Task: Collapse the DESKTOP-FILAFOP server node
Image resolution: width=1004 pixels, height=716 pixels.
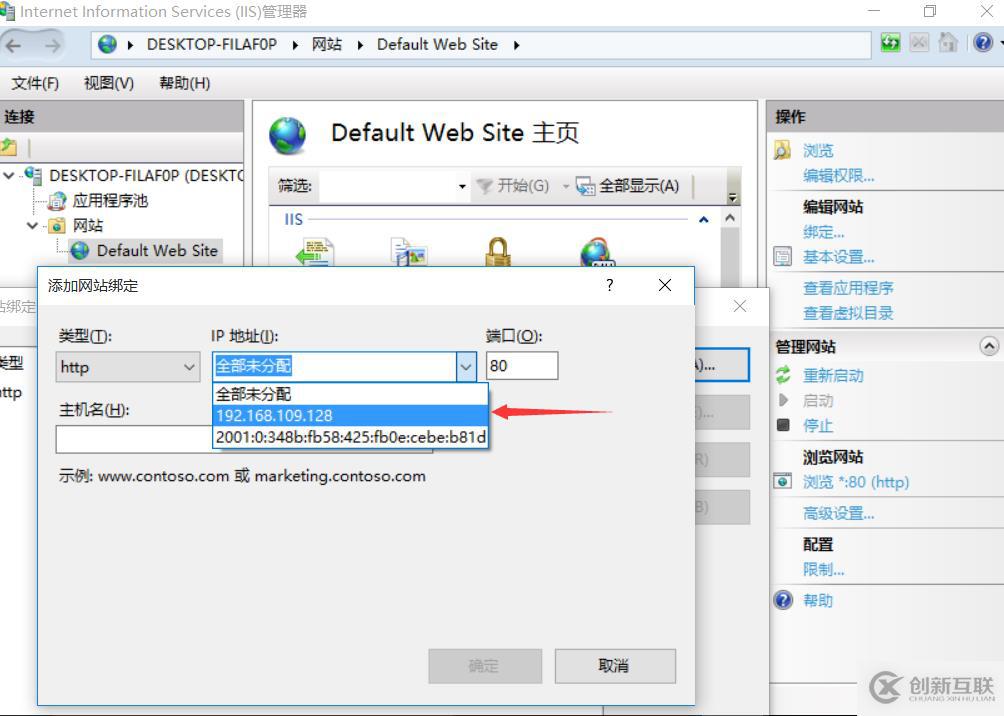Action: 9,175
